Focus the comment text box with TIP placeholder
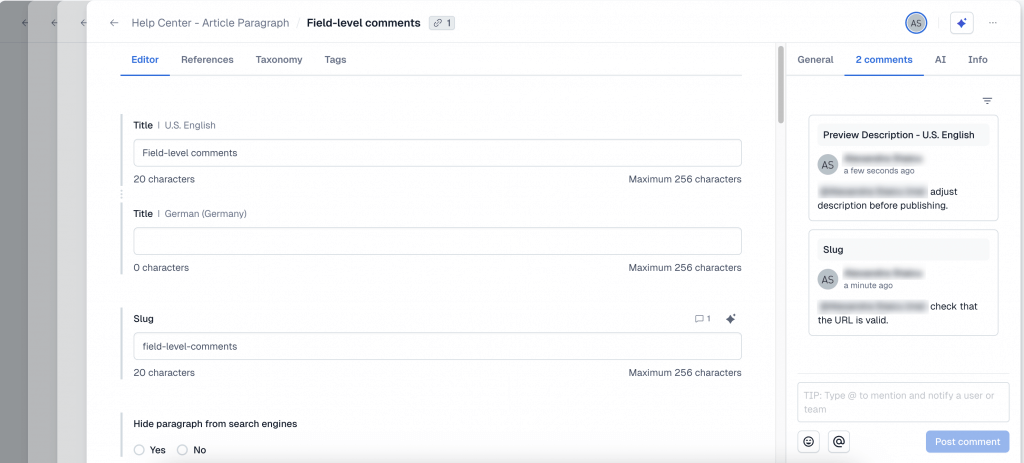This screenshot has width=1024, height=463. pyautogui.click(x=903, y=402)
